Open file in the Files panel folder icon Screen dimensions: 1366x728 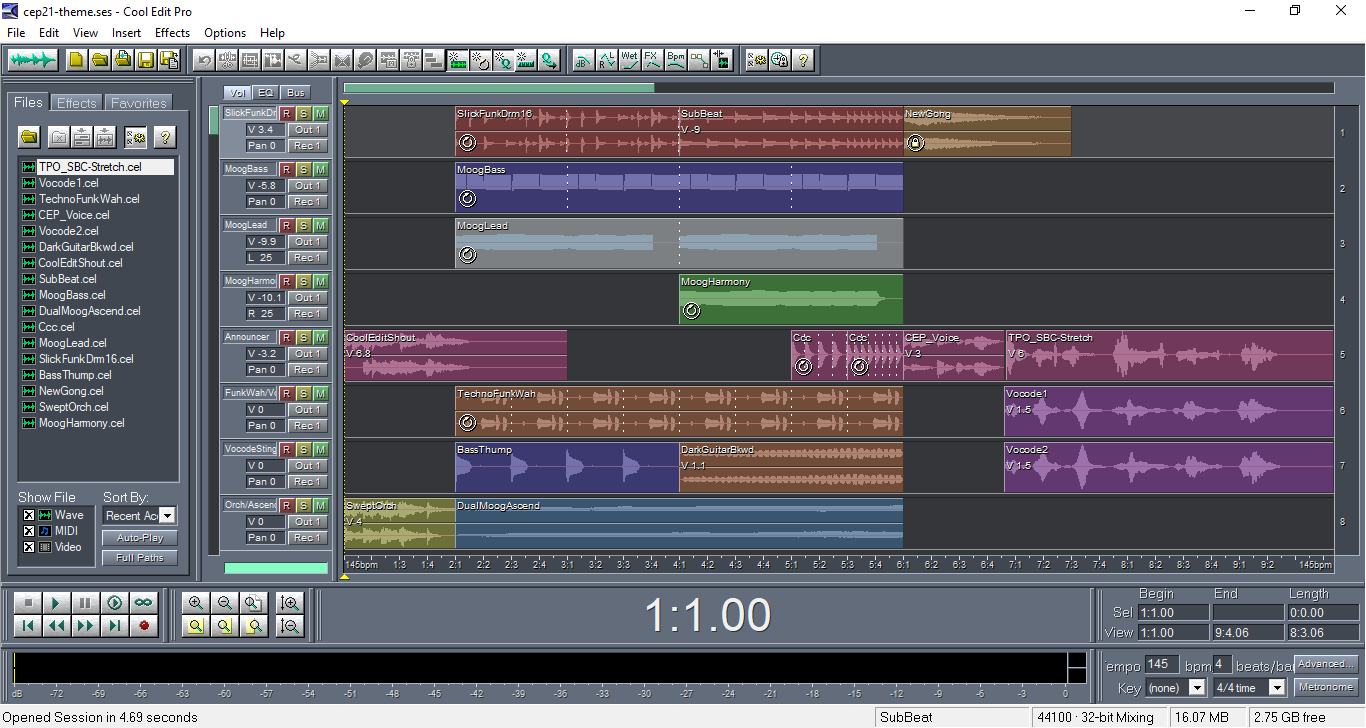pyautogui.click(x=29, y=137)
